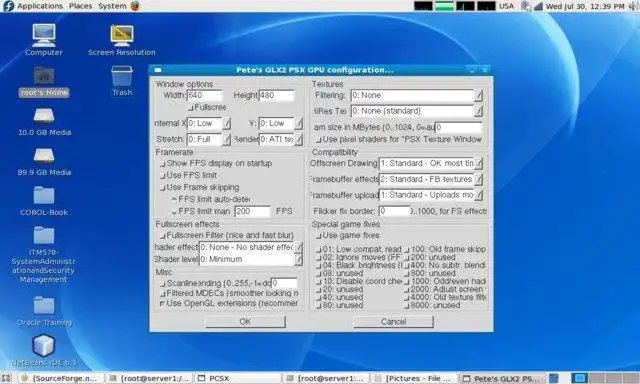Open the GPU config window menu icon
This screenshot has width=640, height=384.
[158, 70]
